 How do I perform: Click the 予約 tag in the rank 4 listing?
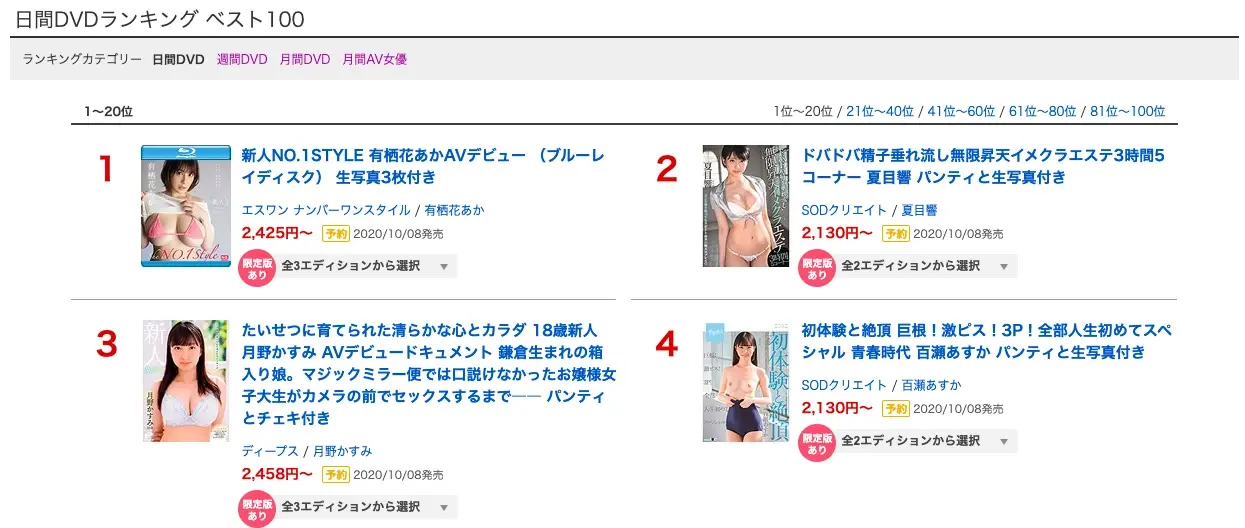click(895, 408)
